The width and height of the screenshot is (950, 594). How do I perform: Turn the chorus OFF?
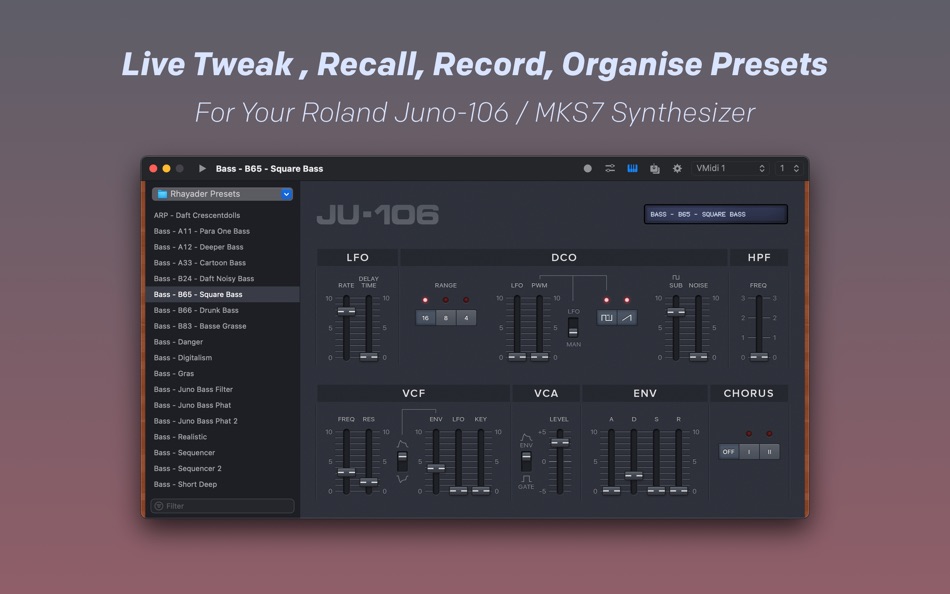(x=729, y=451)
